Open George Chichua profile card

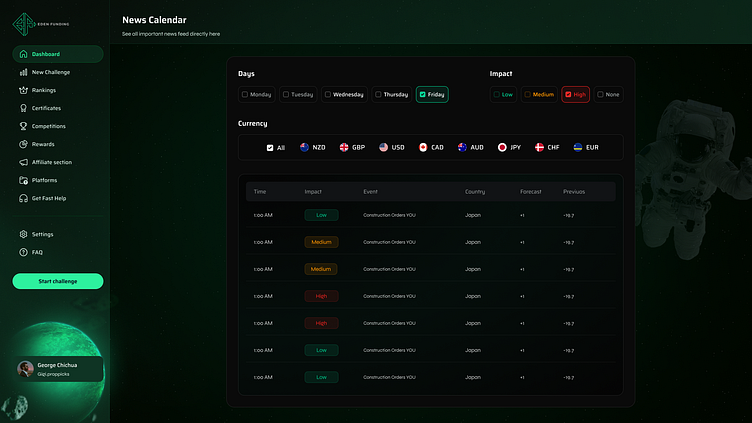(x=59, y=369)
